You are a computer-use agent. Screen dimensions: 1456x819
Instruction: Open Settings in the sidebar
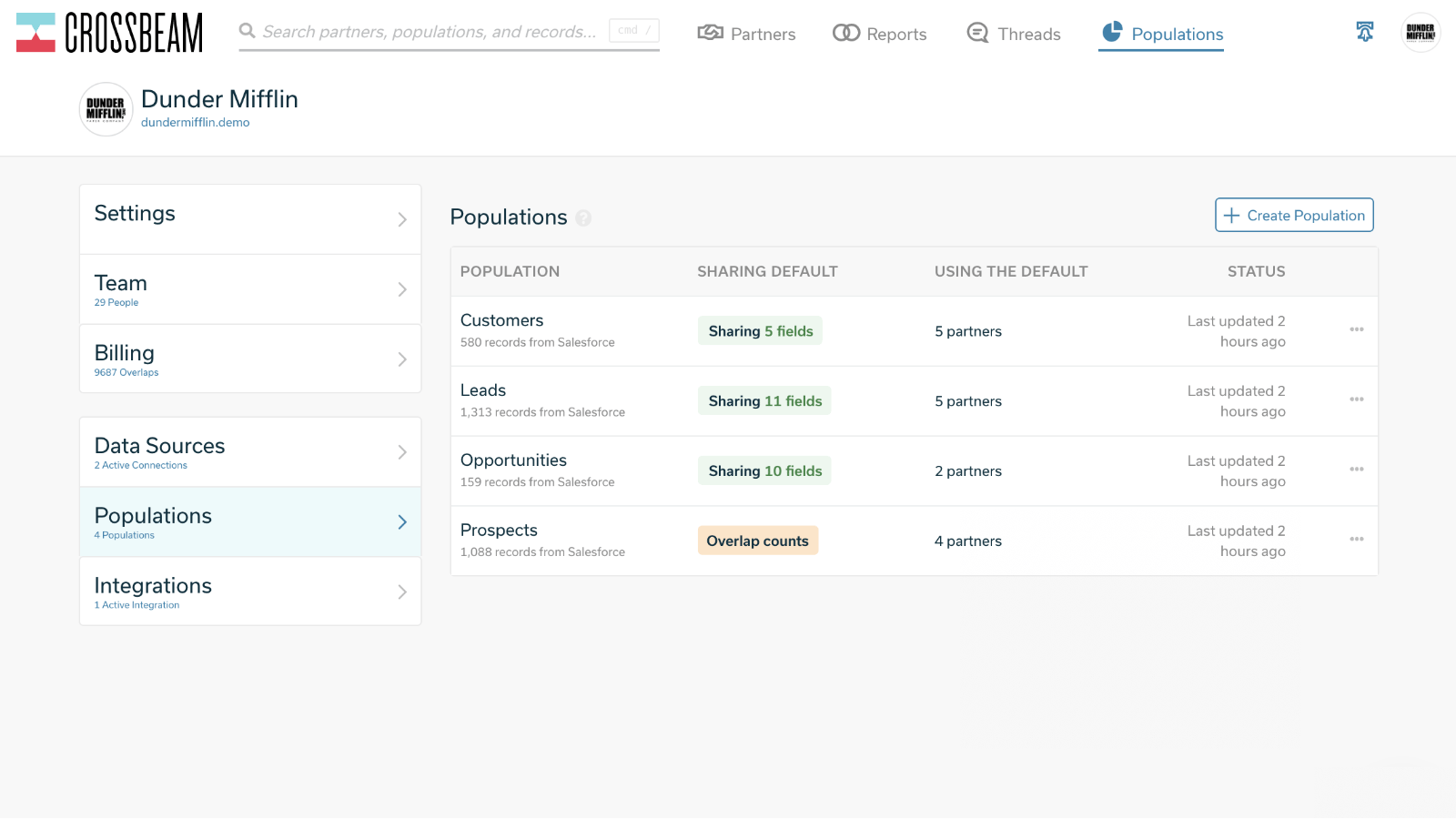[x=250, y=219]
